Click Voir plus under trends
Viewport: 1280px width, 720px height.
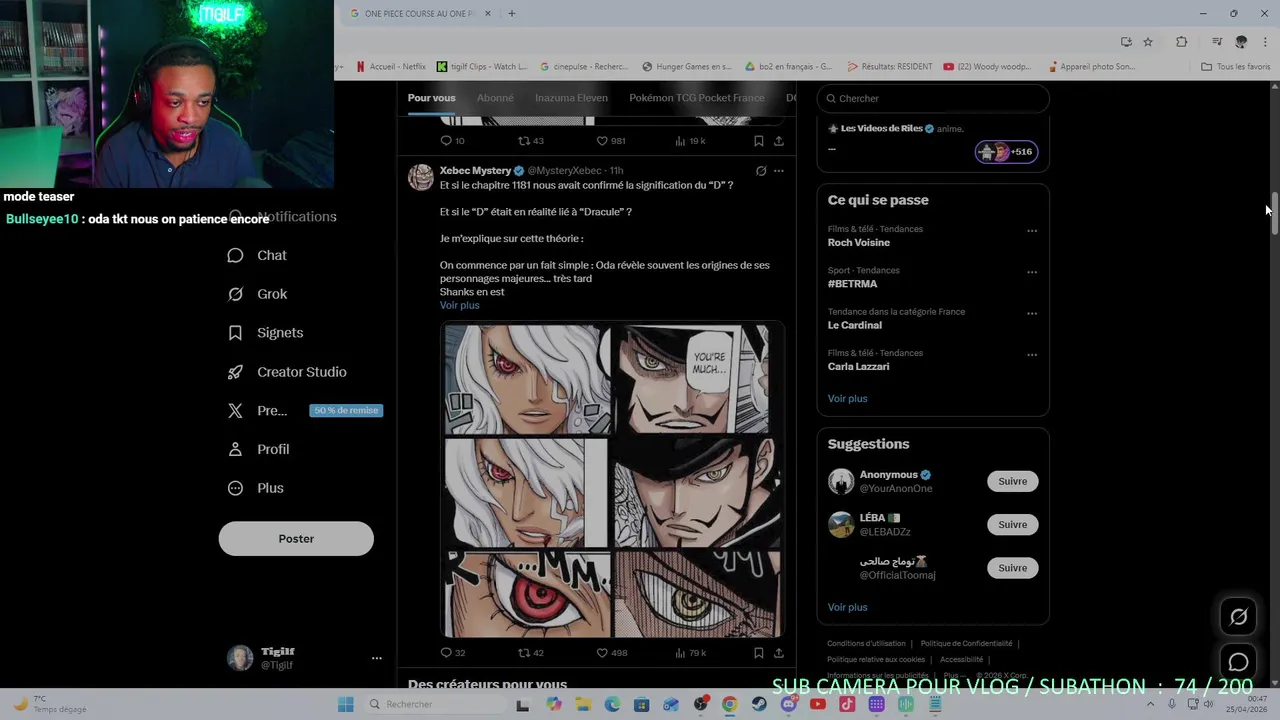coord(847,398)
